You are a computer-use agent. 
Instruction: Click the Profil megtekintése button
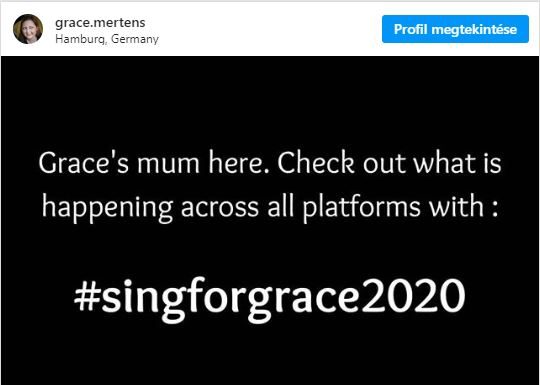coord(455,29)
